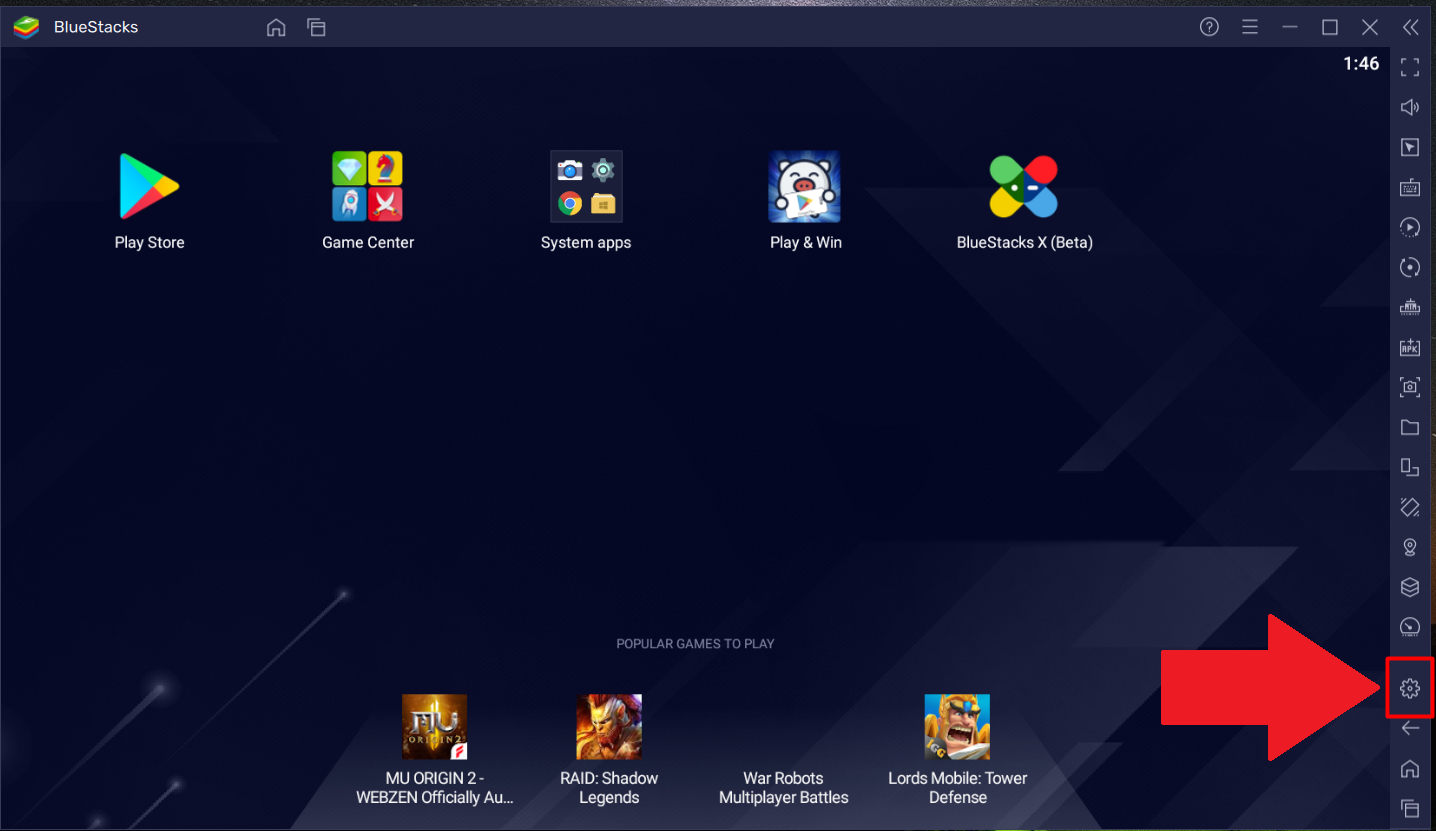Click War Robots Multiplayer Battles label
Screen dimensions: 1436x831
[x=784, y=788]
